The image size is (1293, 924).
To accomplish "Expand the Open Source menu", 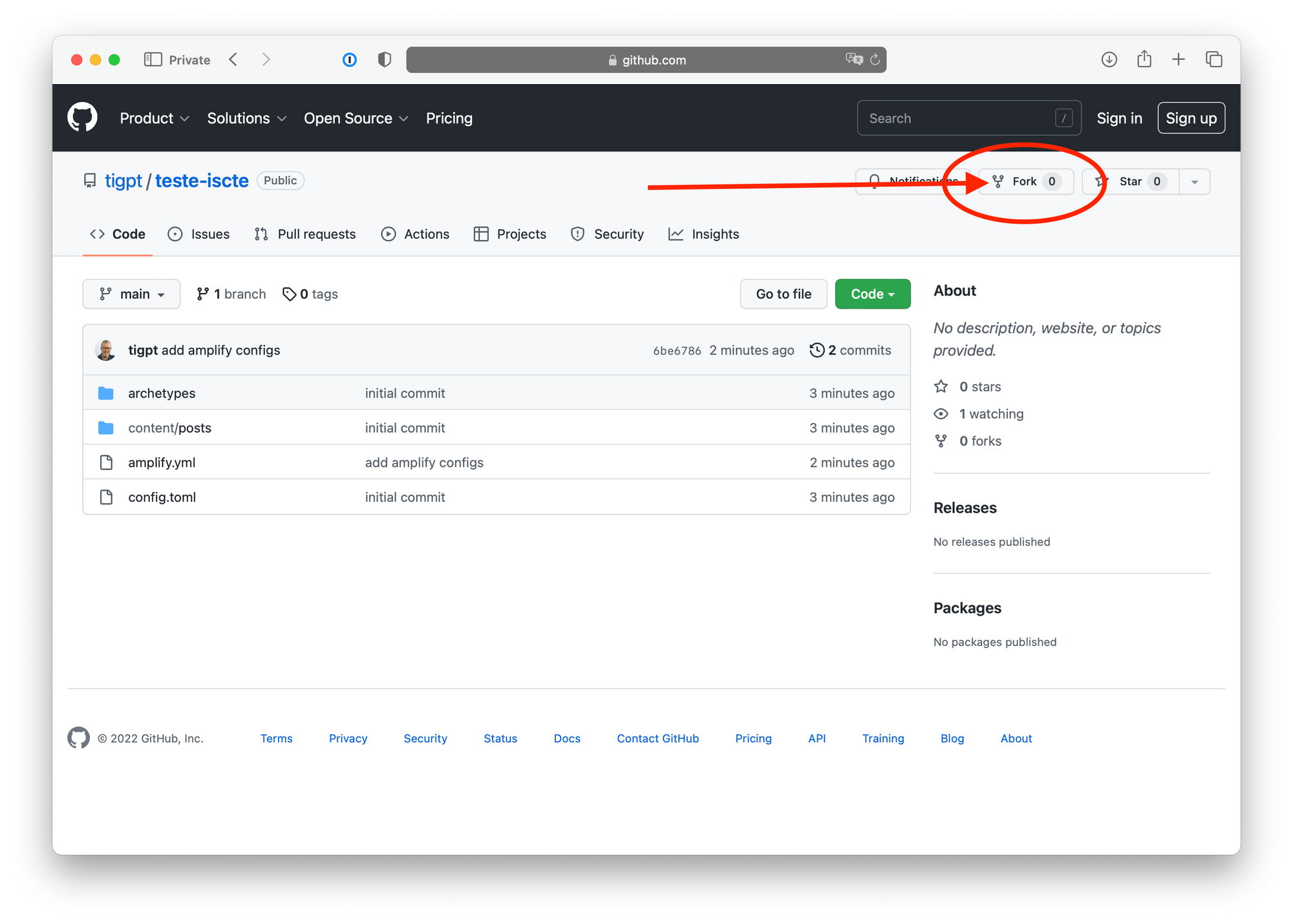I will [356, 118].
